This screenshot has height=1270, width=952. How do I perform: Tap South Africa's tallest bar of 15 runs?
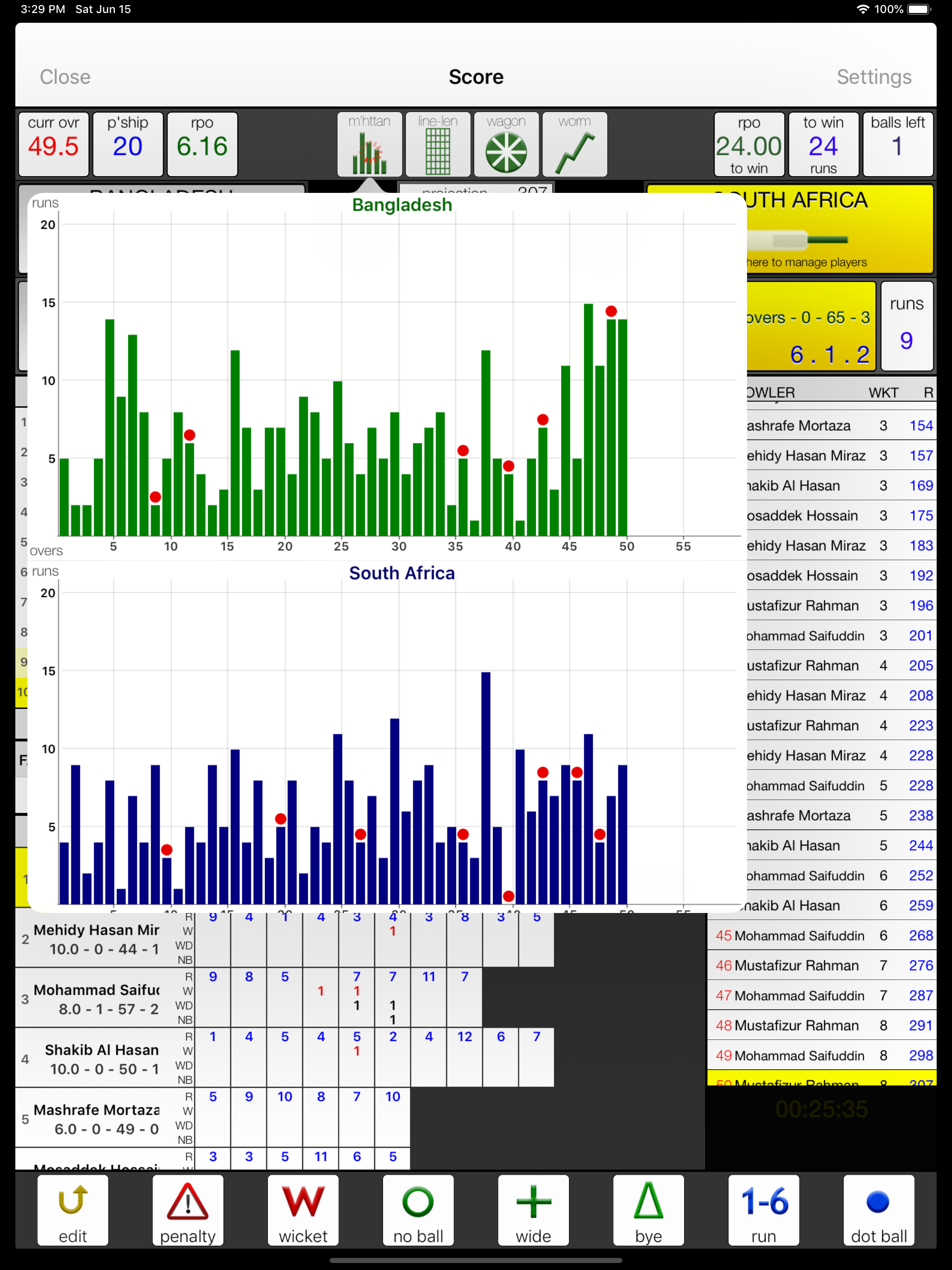[486, 788]
